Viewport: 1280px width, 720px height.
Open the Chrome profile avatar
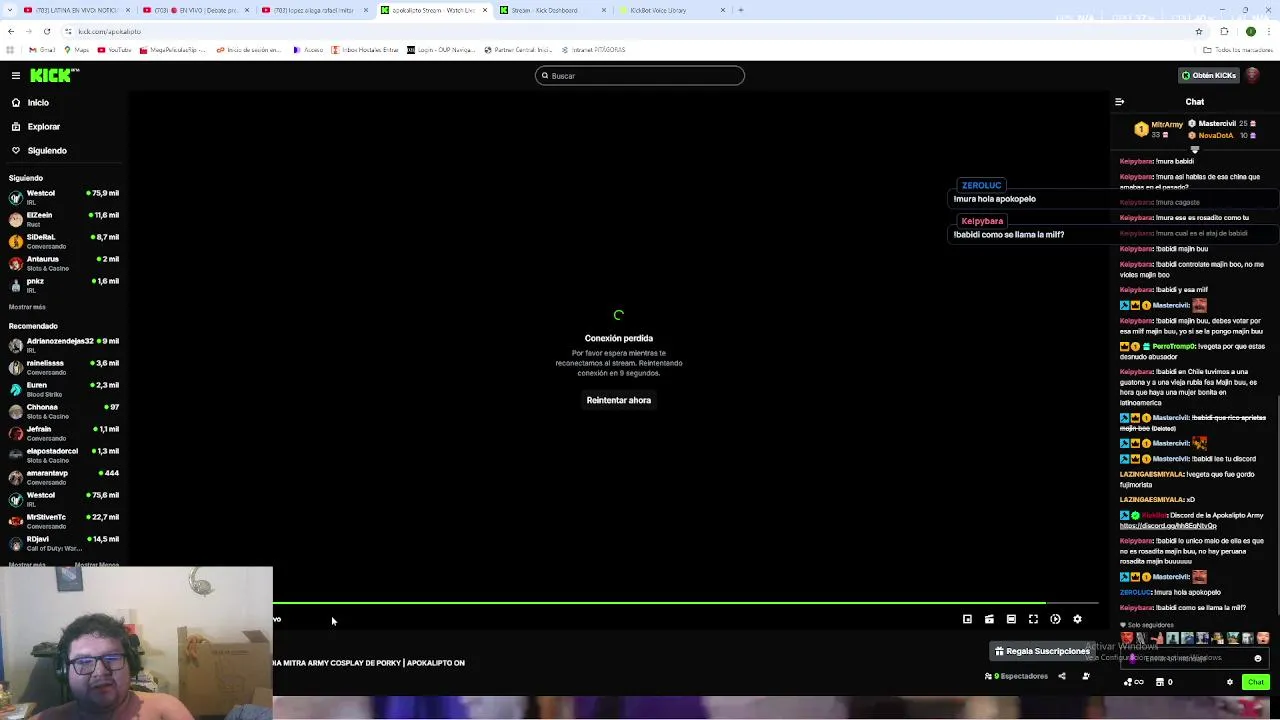pos(1250,31)
